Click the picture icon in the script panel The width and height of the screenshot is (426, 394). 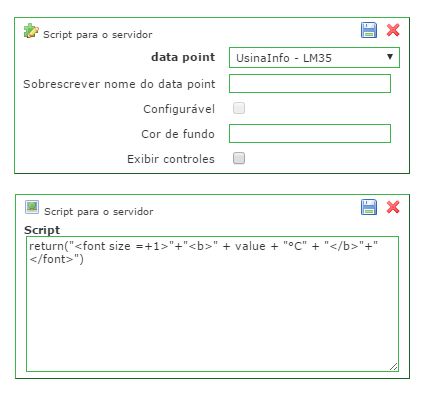click(x=32, y=207)
